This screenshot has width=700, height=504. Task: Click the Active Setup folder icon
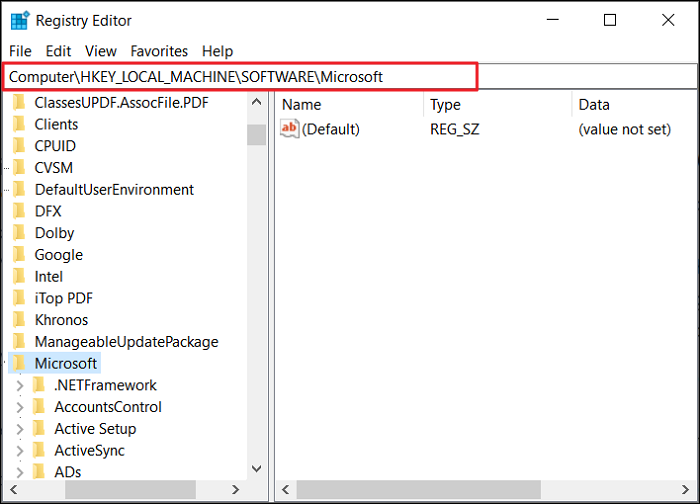point(39,428)
